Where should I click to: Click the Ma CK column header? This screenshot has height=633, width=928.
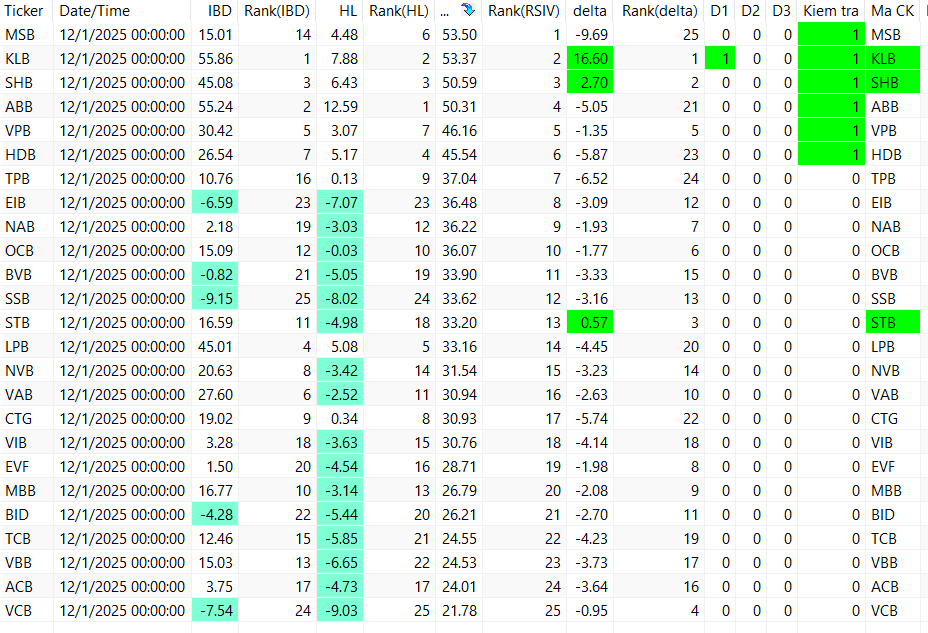(x=892, y=11)
